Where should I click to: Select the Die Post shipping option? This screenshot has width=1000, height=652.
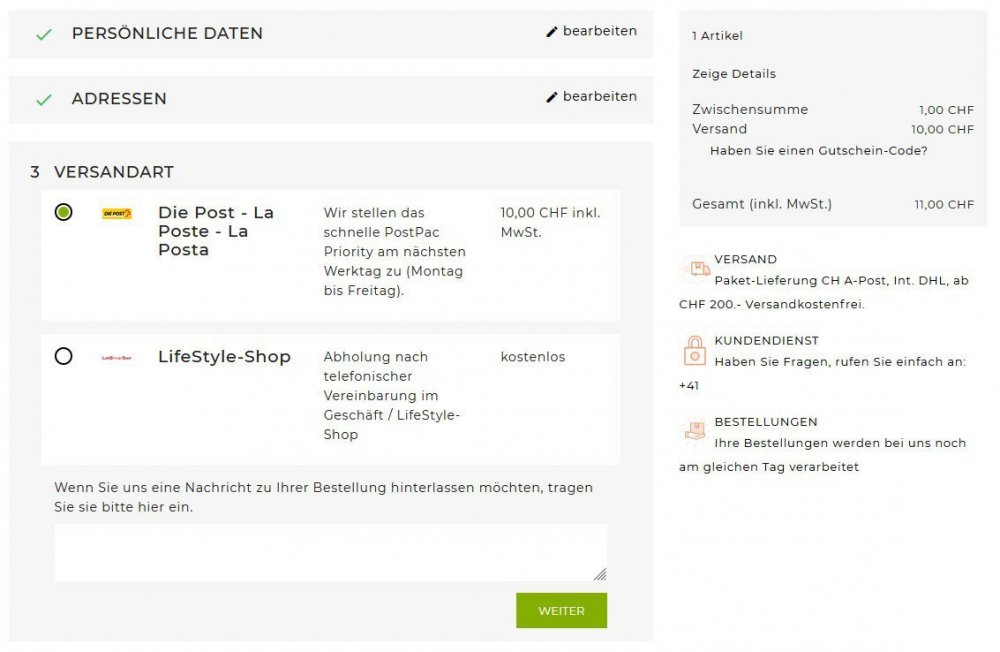pyautogui.click(x=62, y=212)
